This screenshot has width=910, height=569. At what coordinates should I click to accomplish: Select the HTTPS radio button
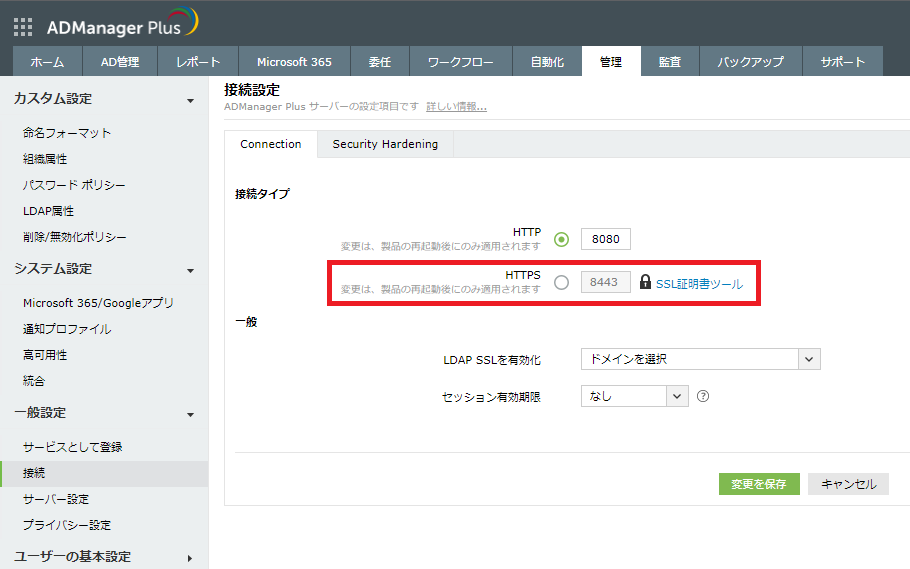click(561, 283)
